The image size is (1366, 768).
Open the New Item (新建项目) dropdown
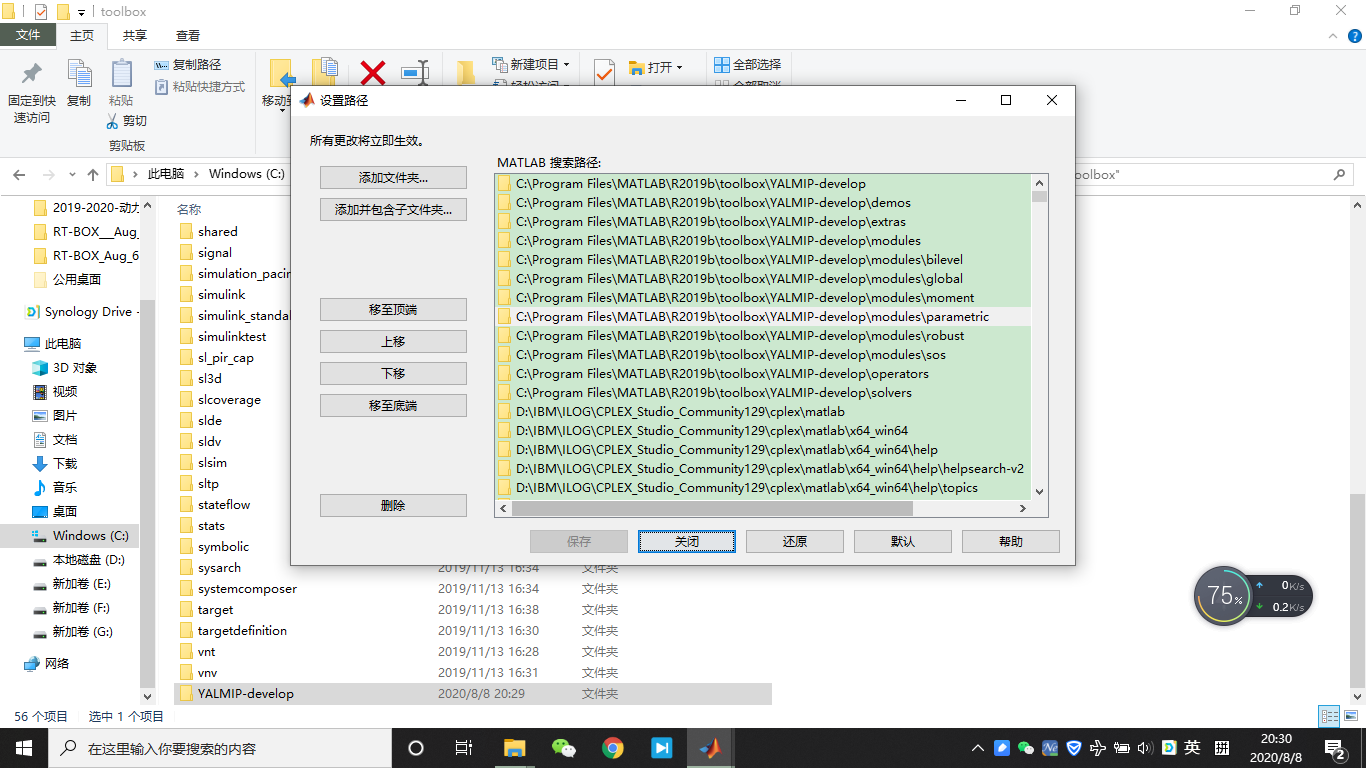click(x=531, y=65)
